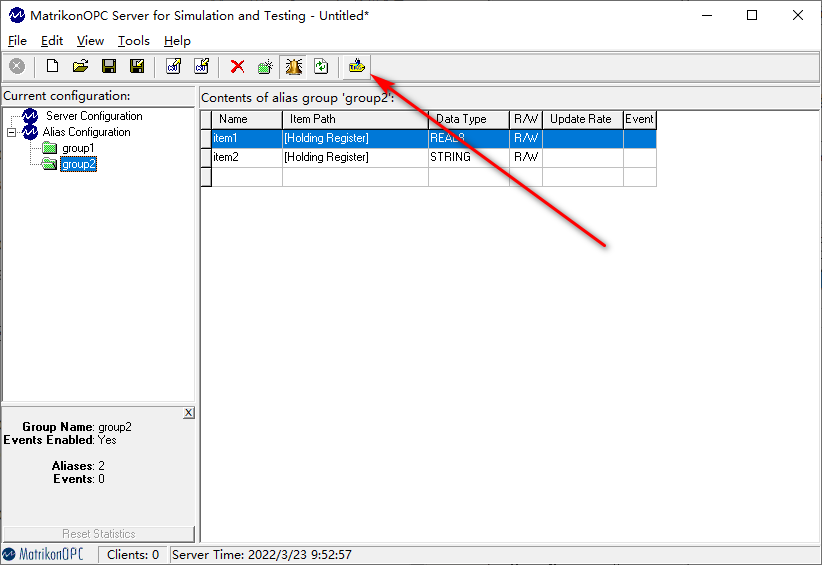Click the Events Enabled: Yes text
Viewport: 822px width, 565px height.
point(60,440)
